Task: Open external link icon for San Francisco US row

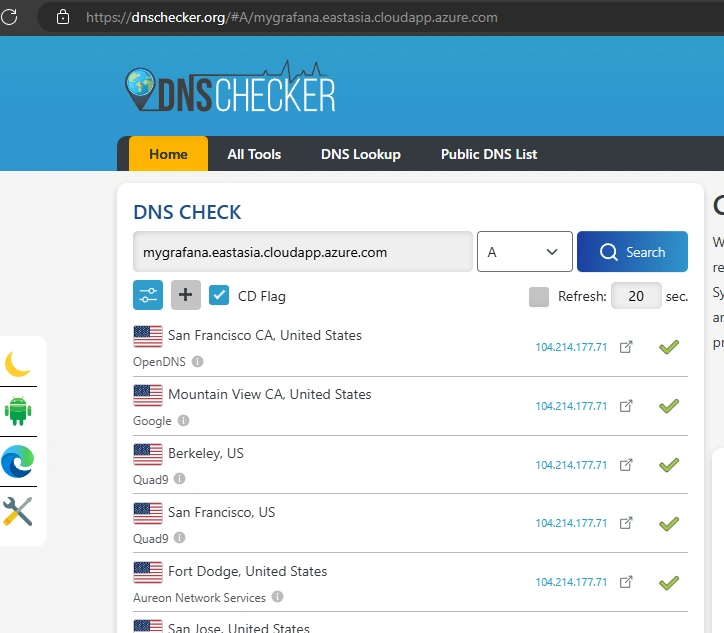Action: 626,523
